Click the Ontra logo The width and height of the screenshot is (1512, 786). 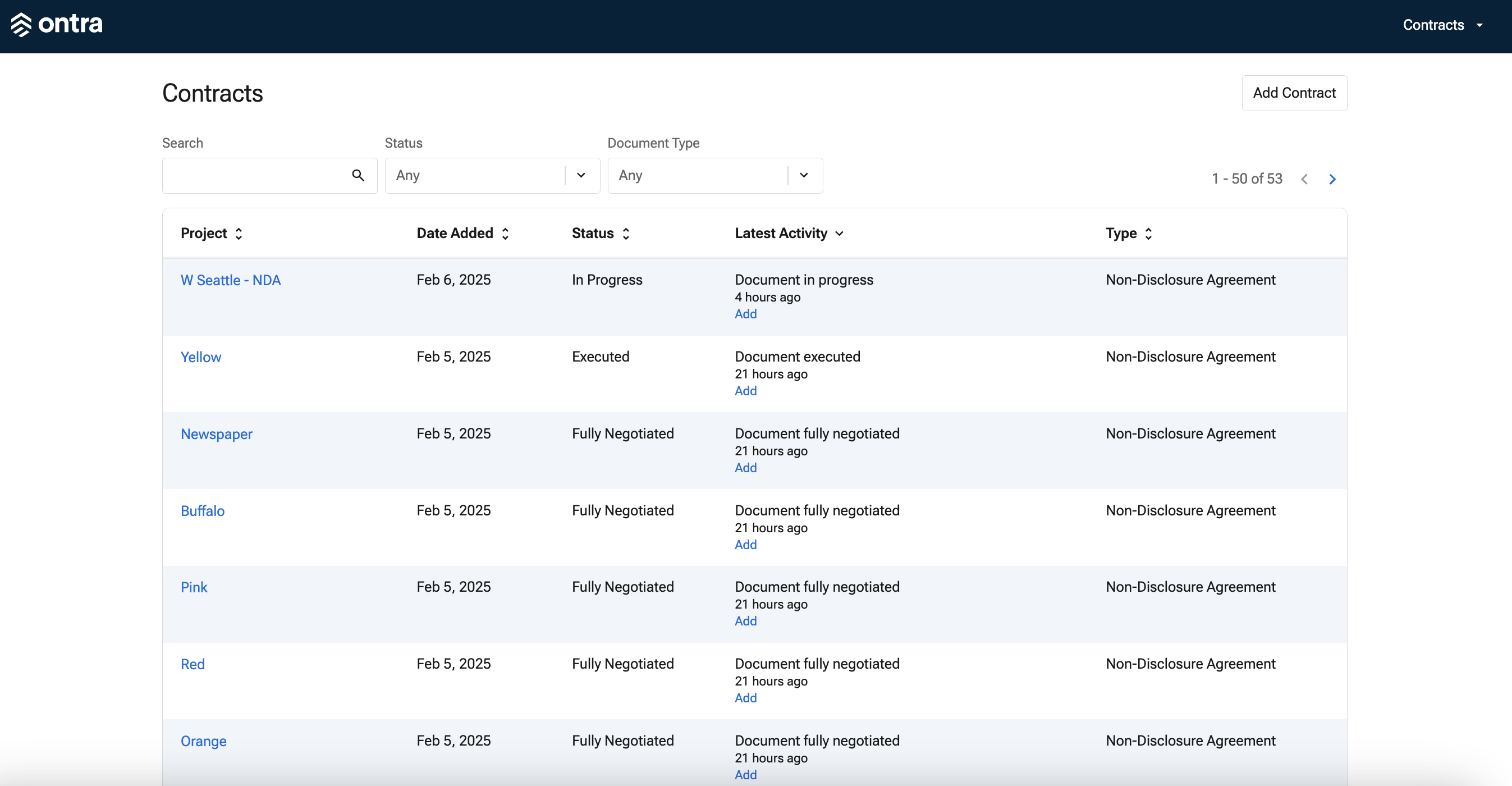tap(57, 24)
